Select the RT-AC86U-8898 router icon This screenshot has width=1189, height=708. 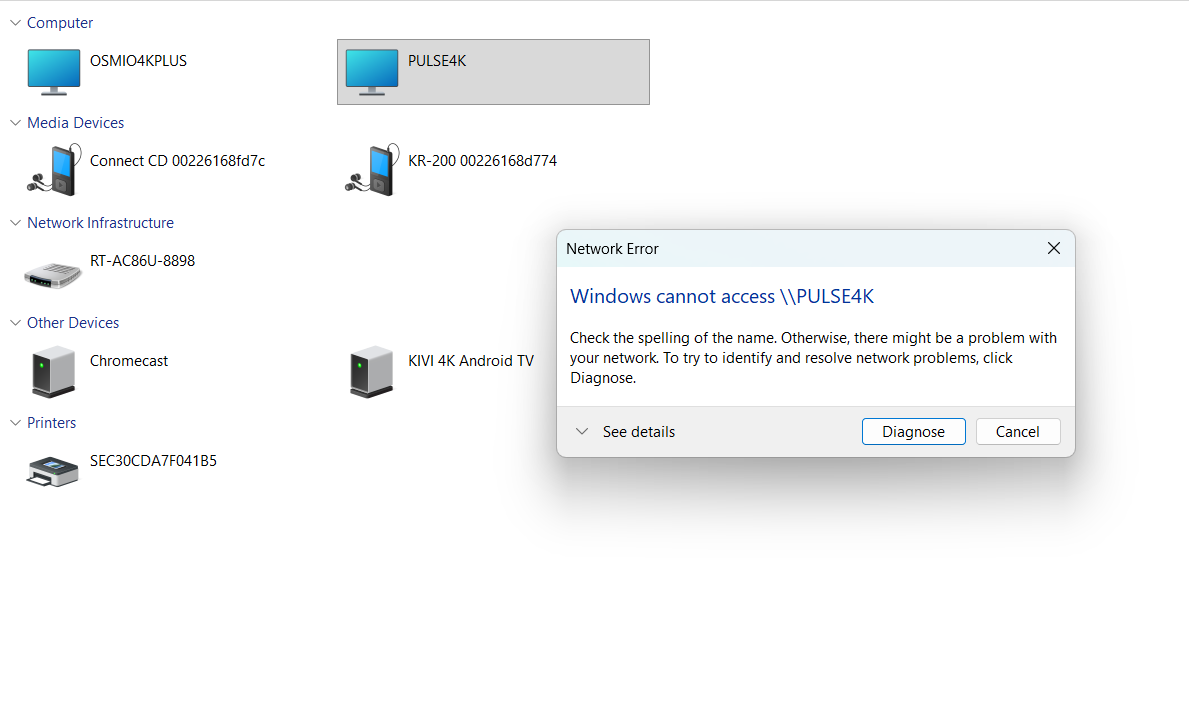[52, 274]
